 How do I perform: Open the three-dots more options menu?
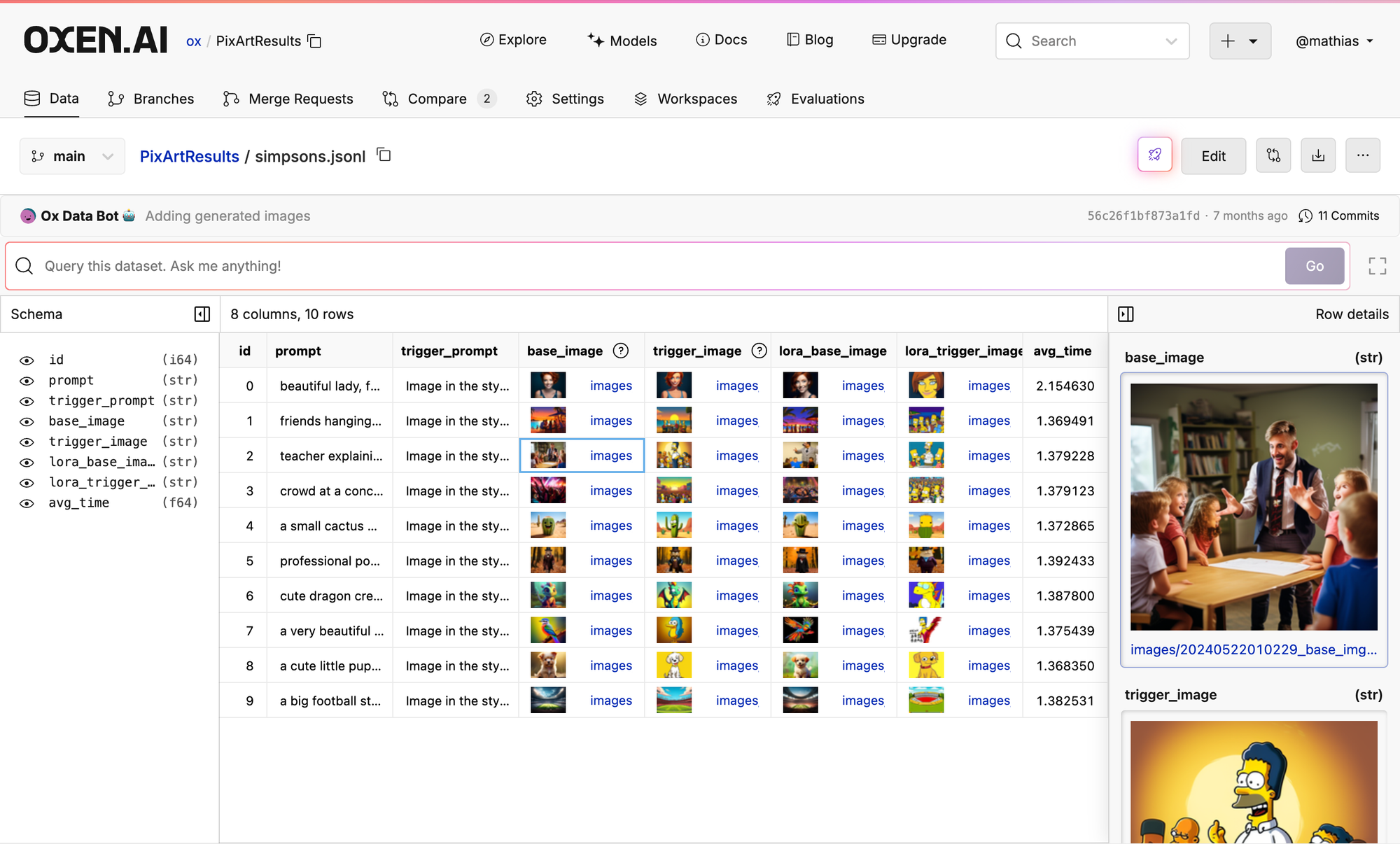tap(1362, 155)
